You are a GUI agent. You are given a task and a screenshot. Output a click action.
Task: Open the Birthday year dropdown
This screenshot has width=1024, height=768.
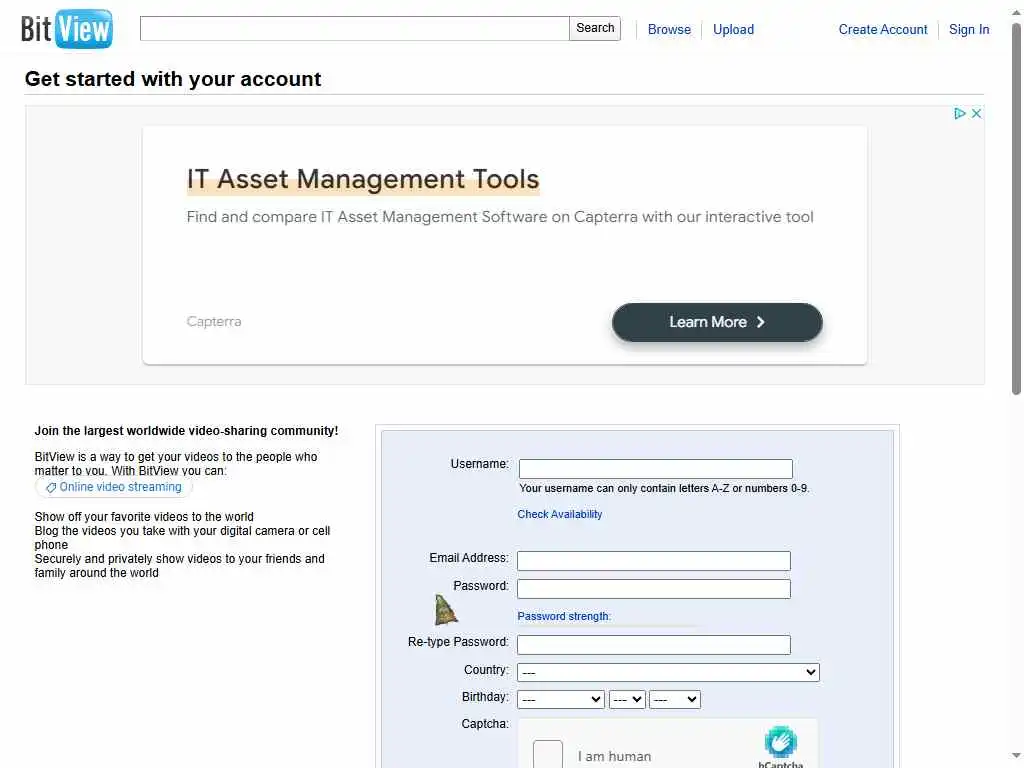click(x=675, y=699)
